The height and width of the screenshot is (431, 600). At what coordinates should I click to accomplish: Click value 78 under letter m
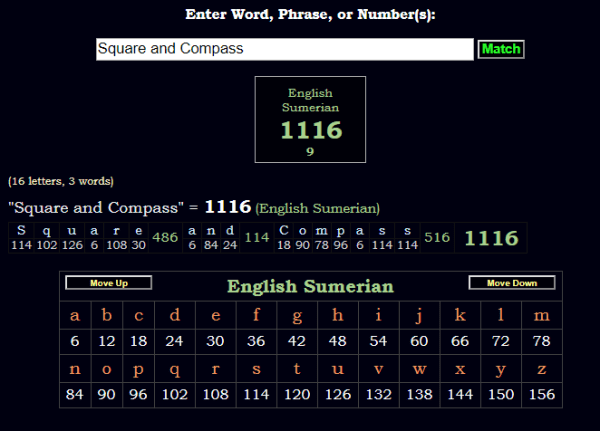(542, 343)
